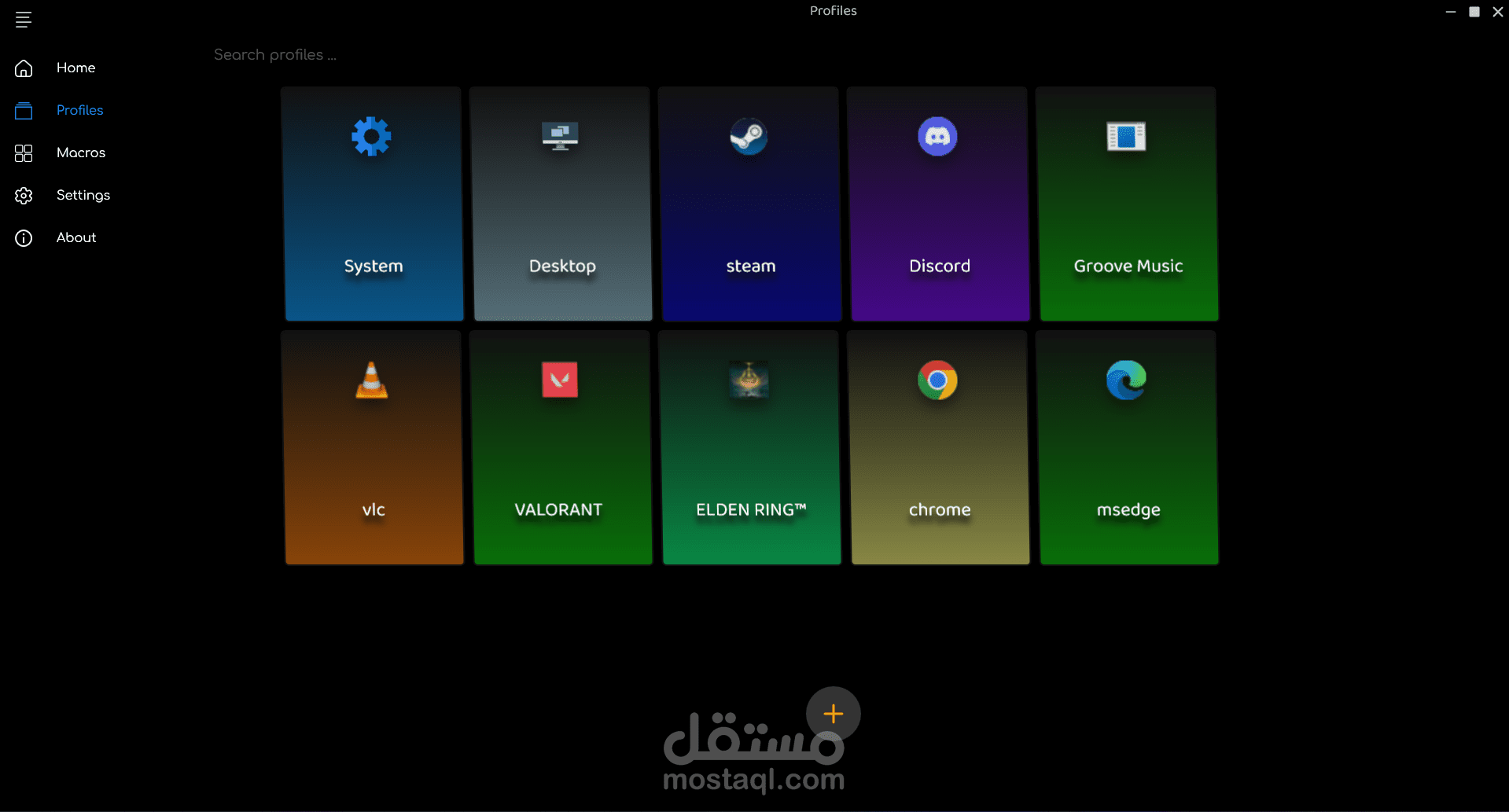The height and width of the screenshot is (812, 1509).
Task: Select the VALORANT profile label
Action: [558, 509]
